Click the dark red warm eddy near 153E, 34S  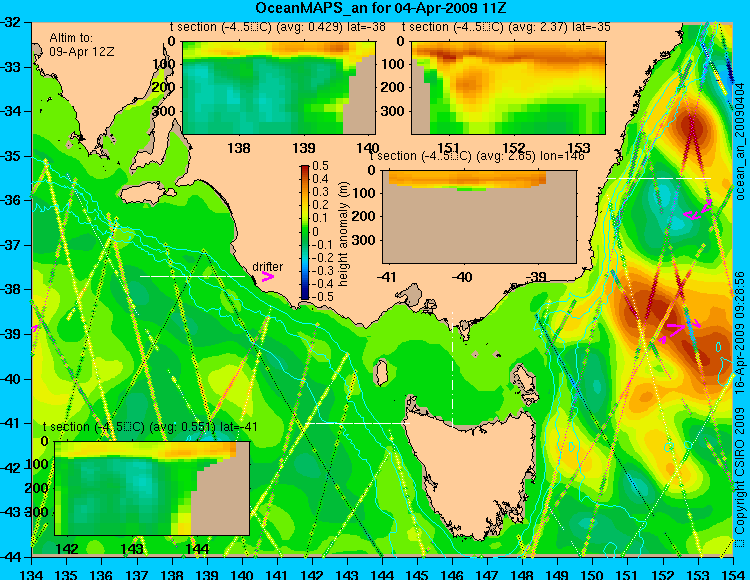pos(690,125)
